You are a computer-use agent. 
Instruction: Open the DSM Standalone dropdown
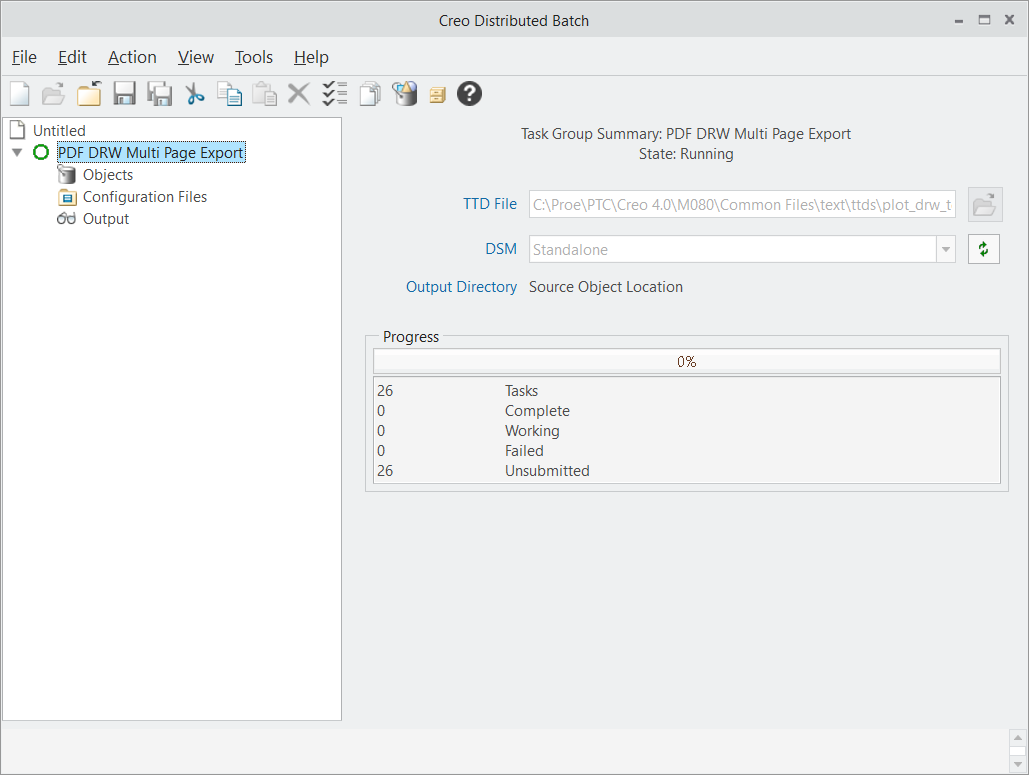point(946,250)
